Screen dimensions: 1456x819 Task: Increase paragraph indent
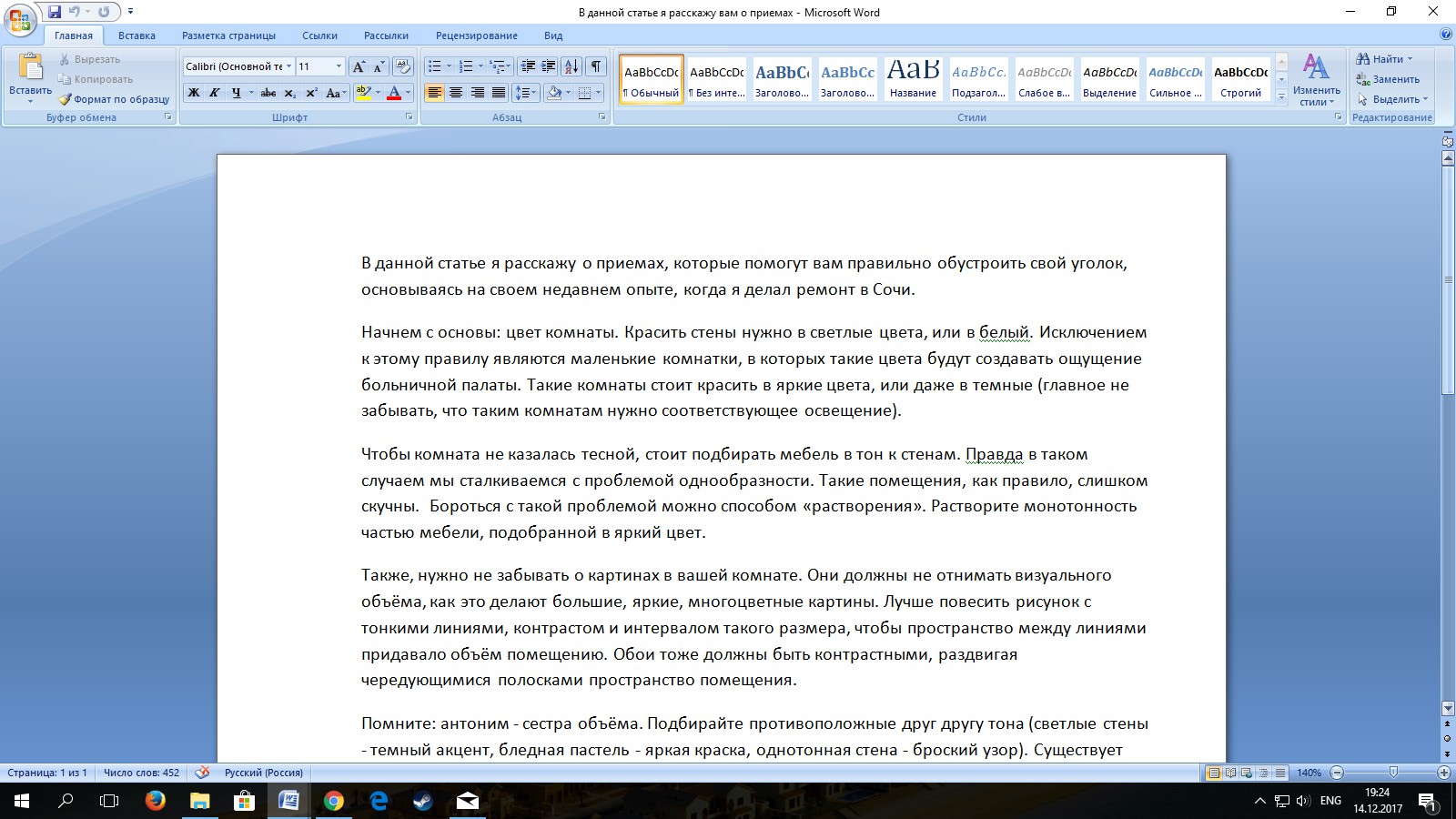549,66
